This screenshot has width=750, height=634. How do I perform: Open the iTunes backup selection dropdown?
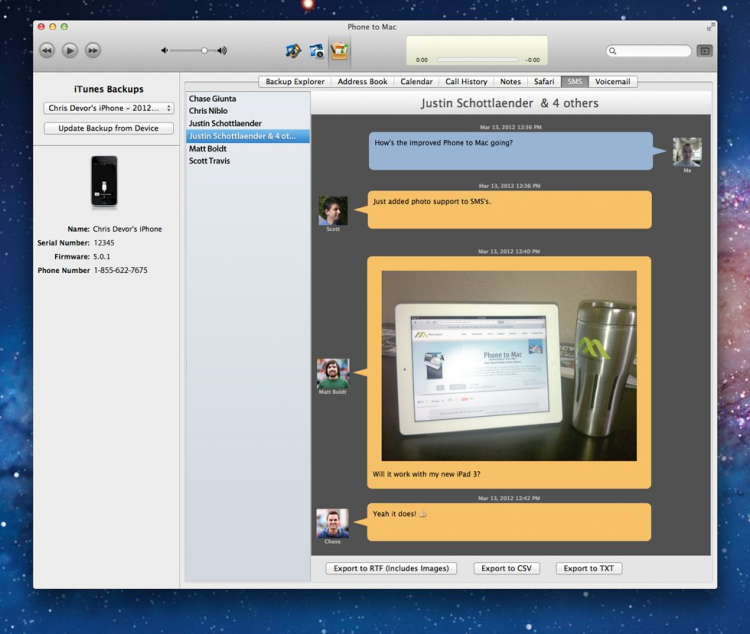(x=108, y=108)
